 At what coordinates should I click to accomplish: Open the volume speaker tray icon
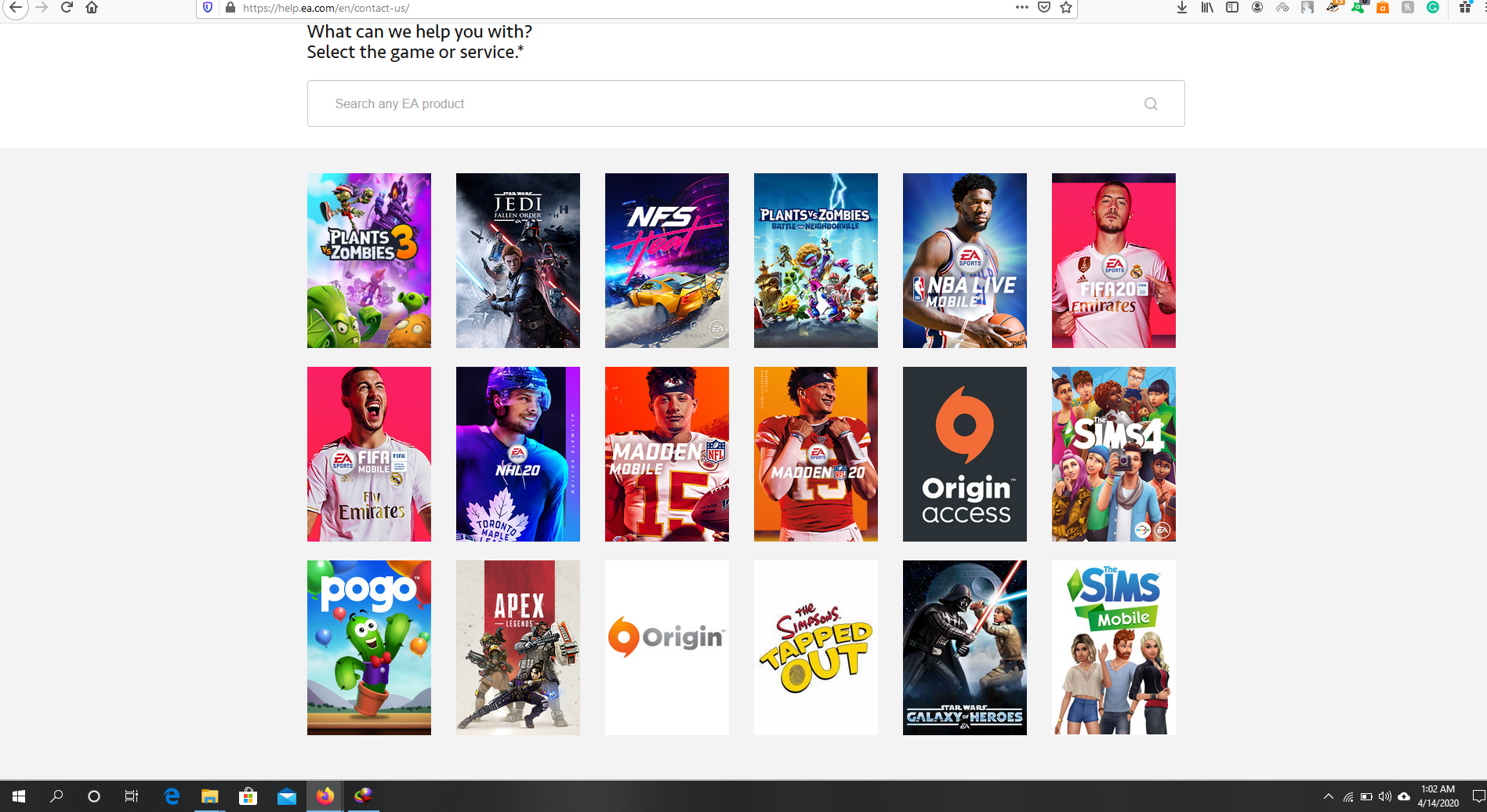point(1385,796)
